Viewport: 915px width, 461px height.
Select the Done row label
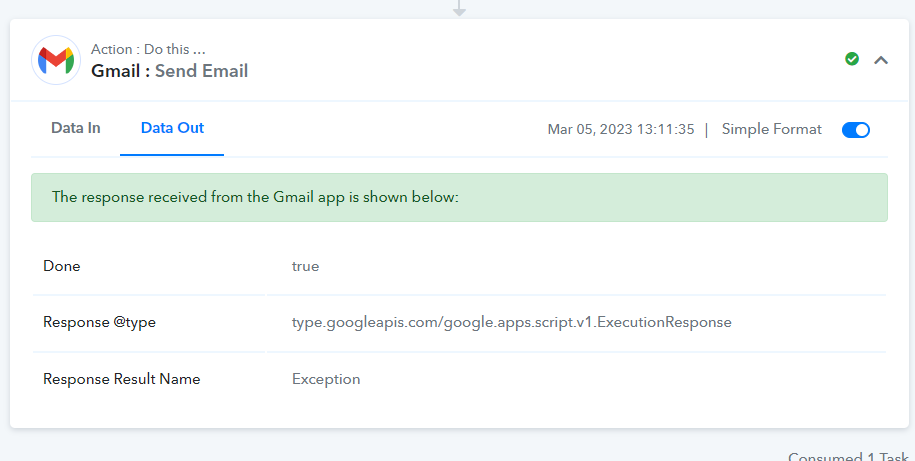(62, 266)
